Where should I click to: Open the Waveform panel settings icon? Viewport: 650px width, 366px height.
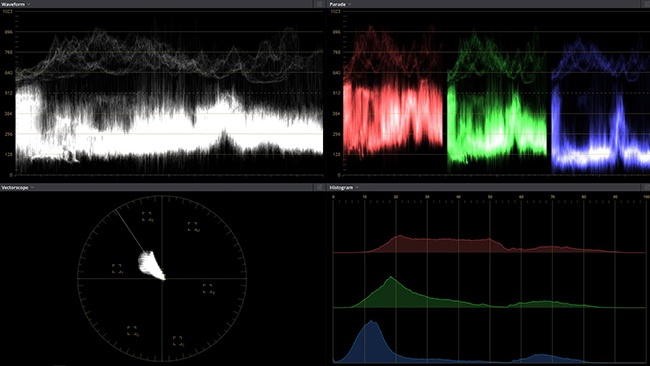click(319, 4)
